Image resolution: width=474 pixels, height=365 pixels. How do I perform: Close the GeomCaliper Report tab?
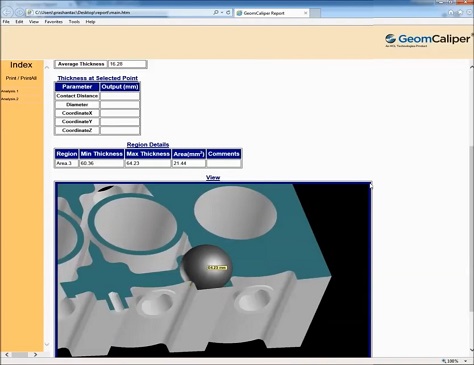click(x=305, y=13)
